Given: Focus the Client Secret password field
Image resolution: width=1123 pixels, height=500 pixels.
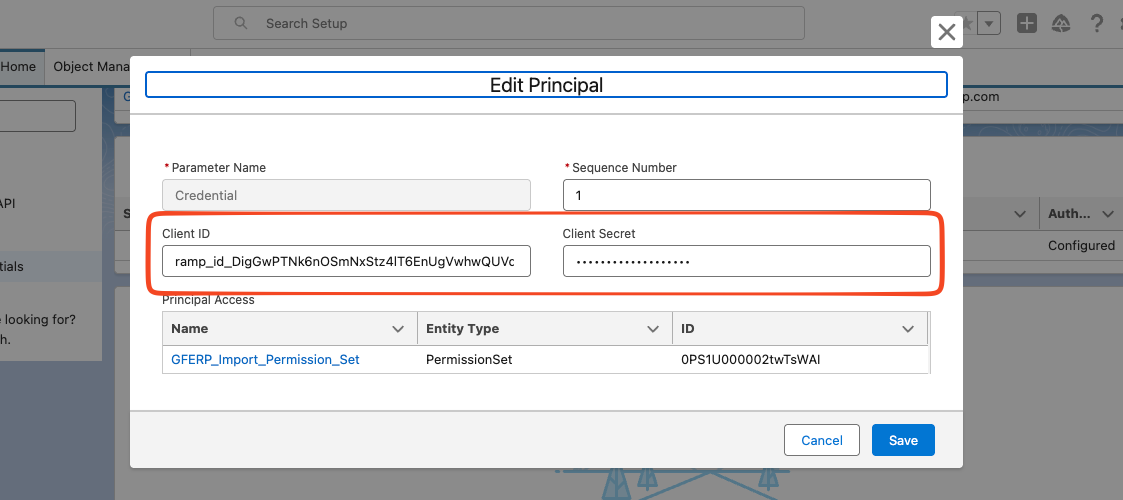Looking at the screenshot, I should coord(746,261).
